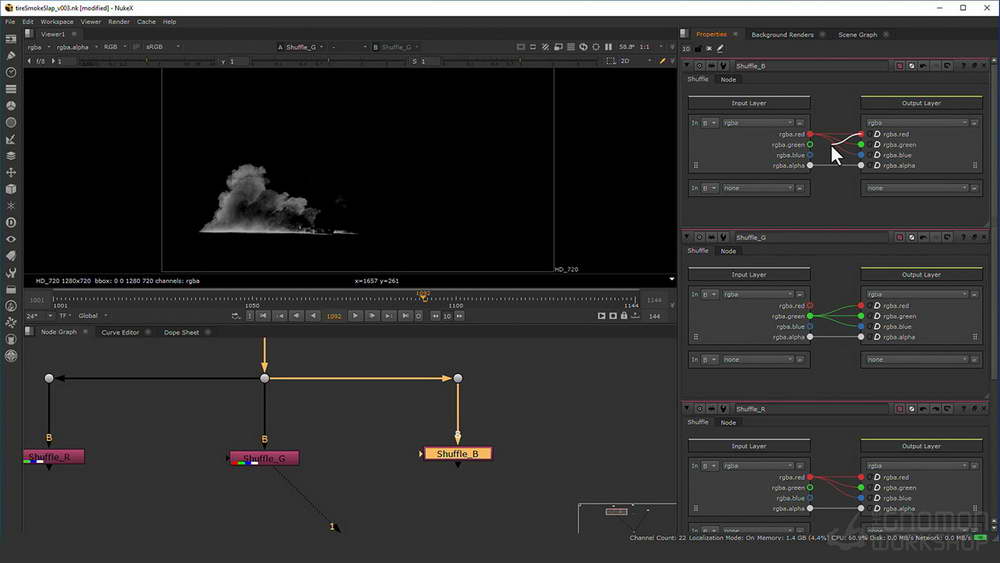Image resolution: width=1000 pixels, height=563 pixels.
Task: Open the Keyer nodes toolbar icon
Action: 11,139
